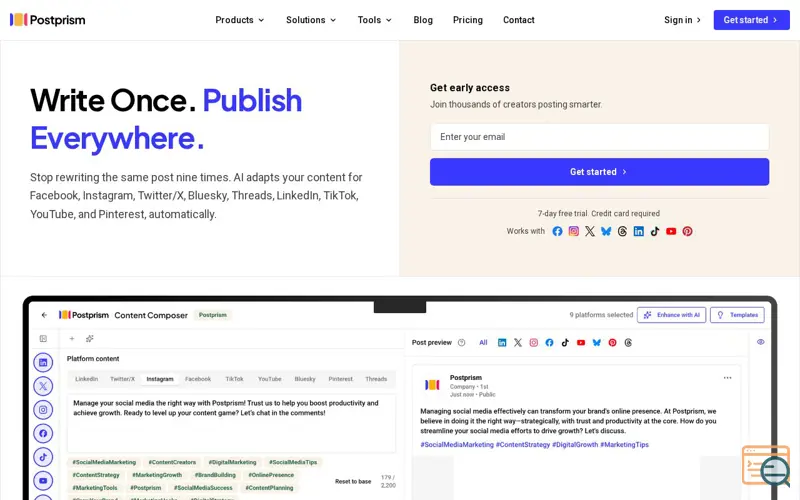This screenshot has height=500, width=800.
Task: Click Get started button in top navigation
Action: pyautogui.click(x=752, y=20)
